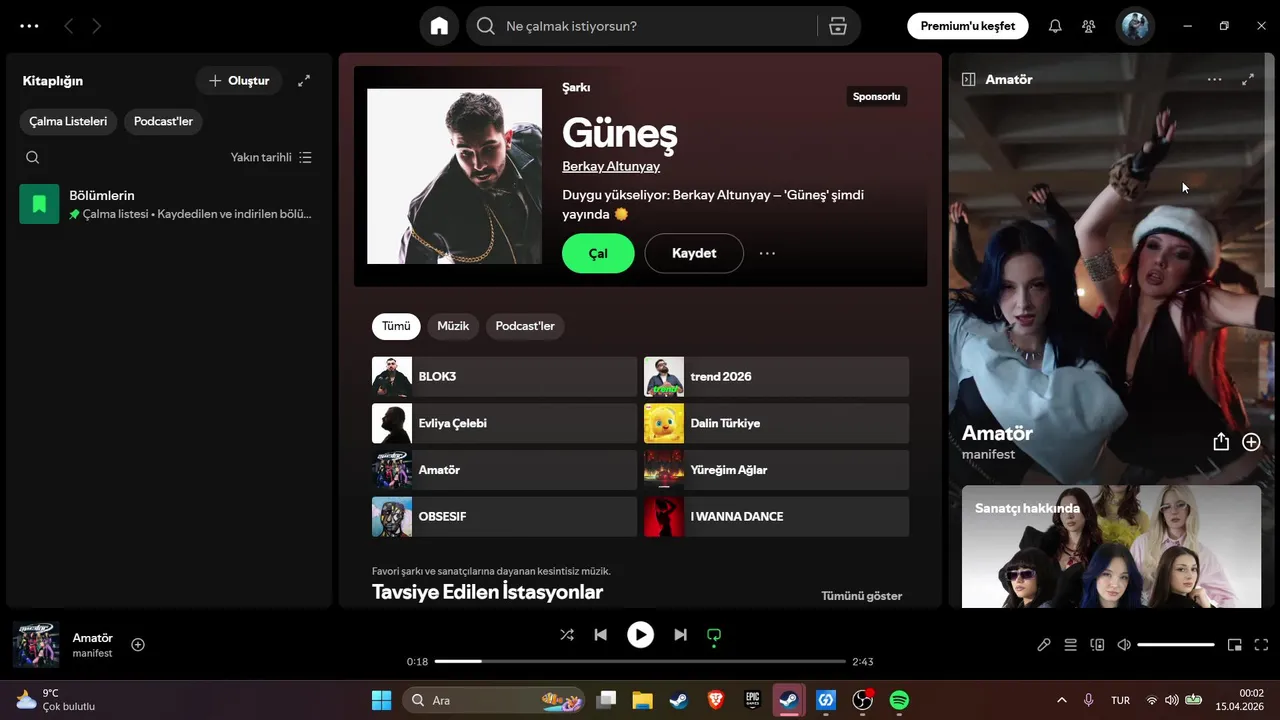The height and width of the screenshot is (720, 1280).
Task: Open the notifications bell
Action: pos(1055,26)
